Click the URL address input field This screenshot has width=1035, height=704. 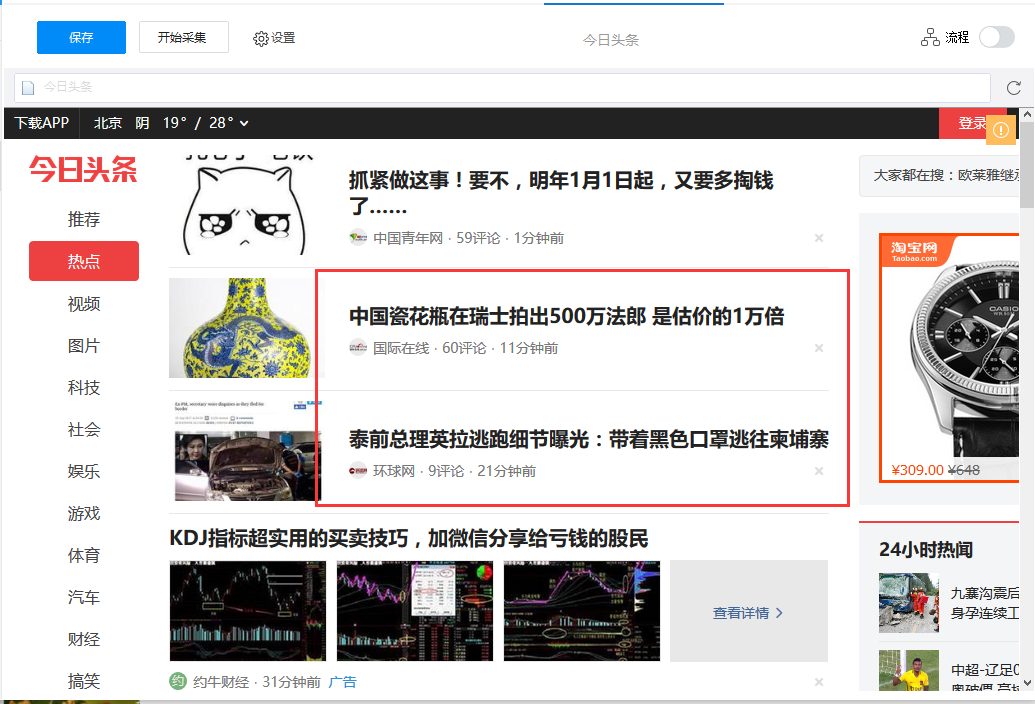pyautogui.click(x=502, y=87)
